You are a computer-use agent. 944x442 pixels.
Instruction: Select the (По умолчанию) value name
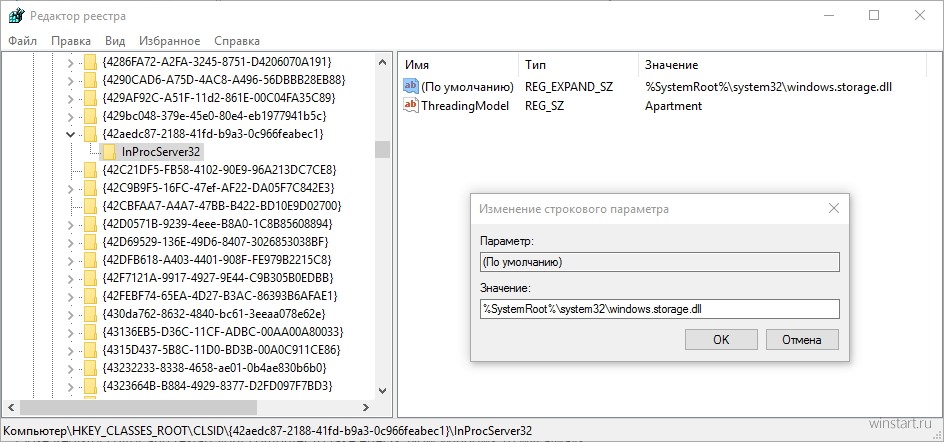pos(467,87)
